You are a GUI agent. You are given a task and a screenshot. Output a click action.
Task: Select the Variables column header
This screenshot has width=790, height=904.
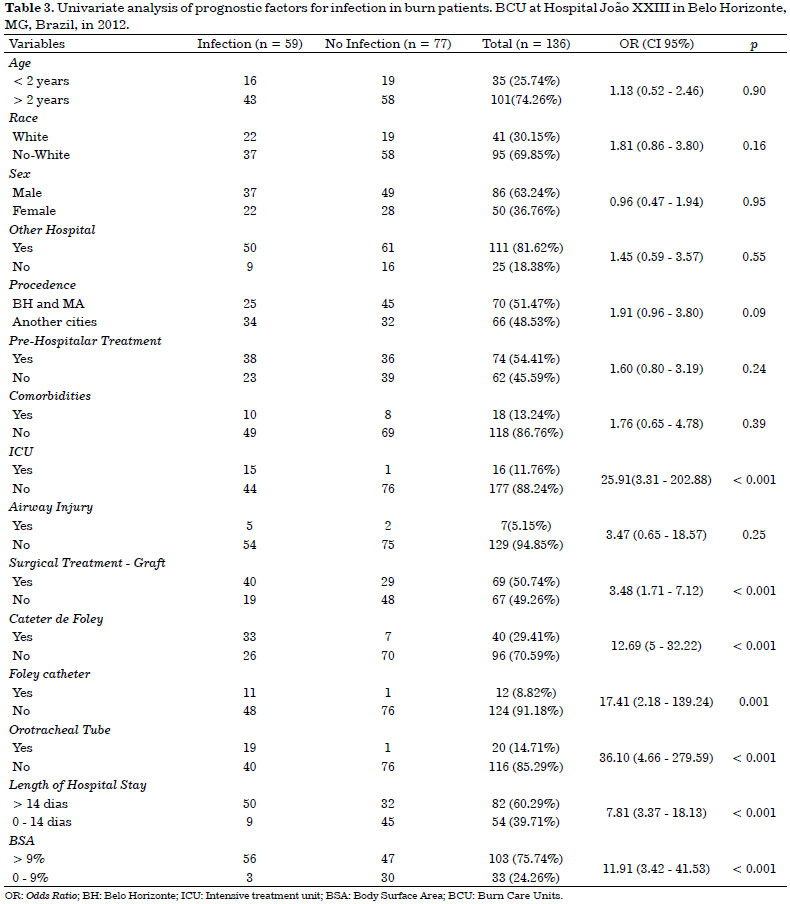pos(37,44)
